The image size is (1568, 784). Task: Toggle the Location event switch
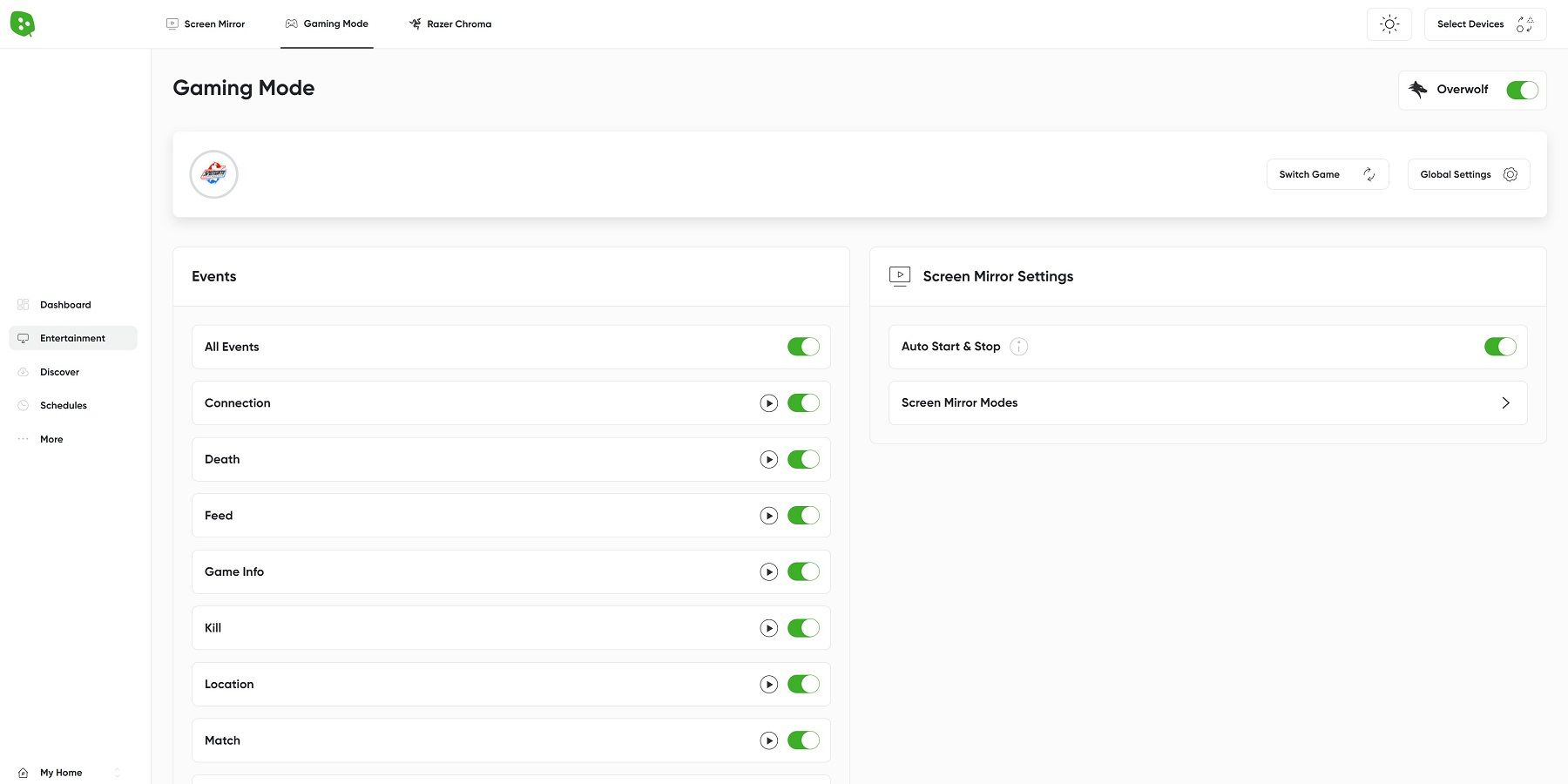803,684
